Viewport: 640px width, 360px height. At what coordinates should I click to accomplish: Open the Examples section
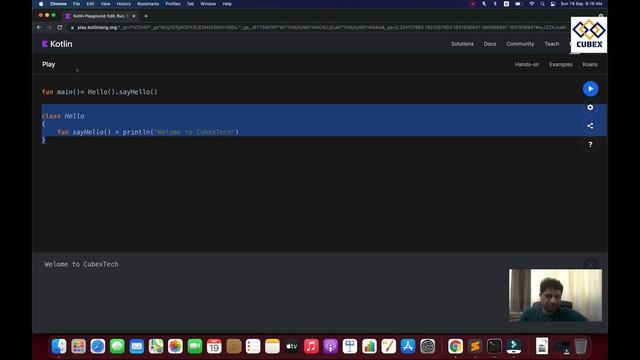point(560,64)
